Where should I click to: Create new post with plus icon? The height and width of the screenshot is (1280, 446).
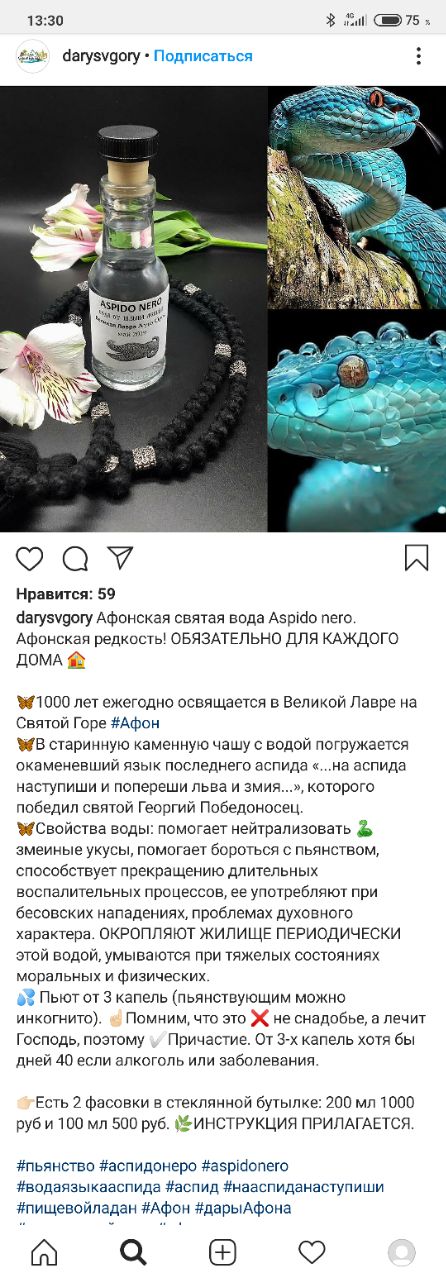222,1251
